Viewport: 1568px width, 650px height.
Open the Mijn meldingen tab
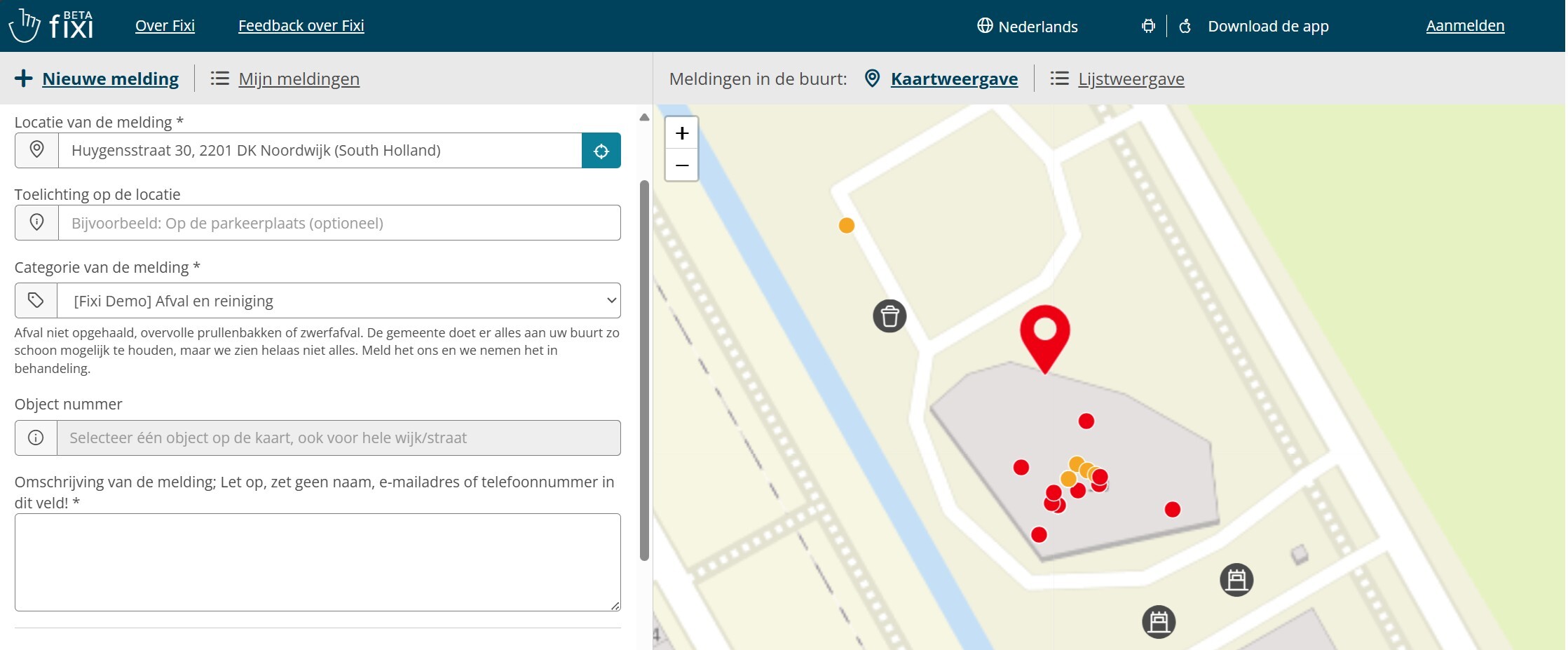pyautogui.click(x=299, y=79)
